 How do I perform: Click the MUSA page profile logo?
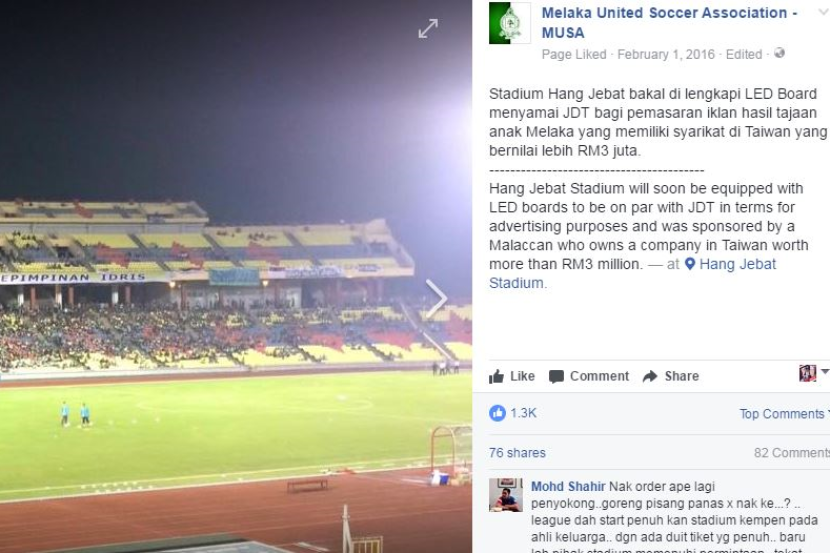510,23
